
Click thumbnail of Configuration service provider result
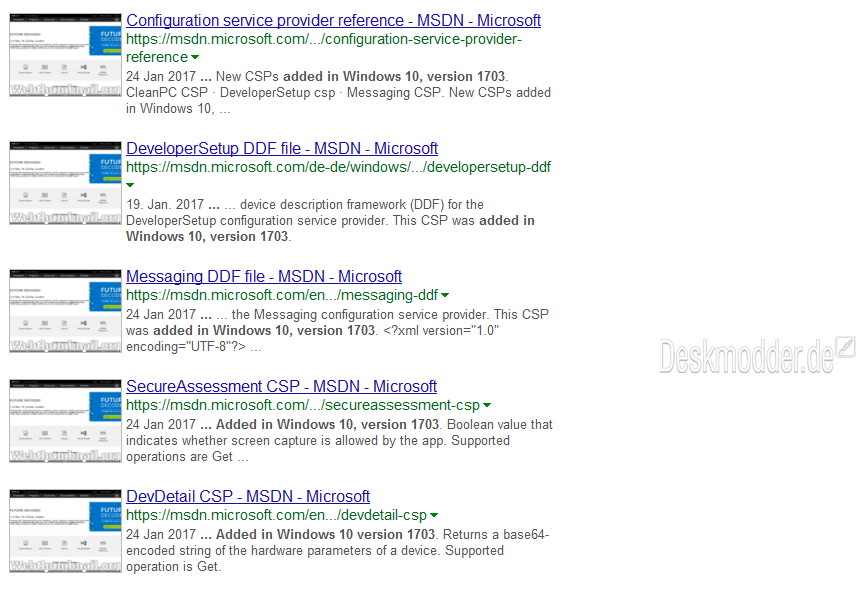[65, 55]
